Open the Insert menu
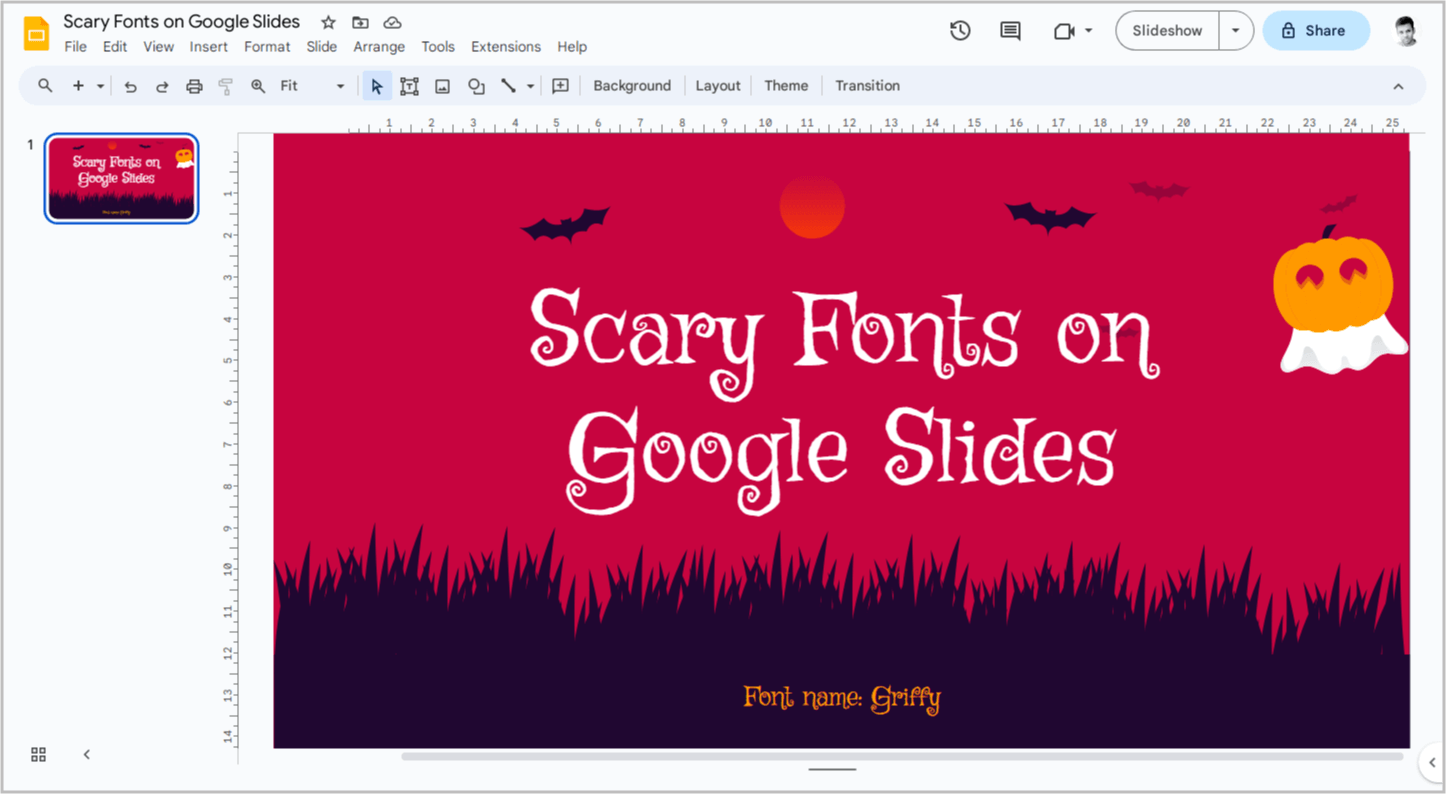Screen dimensions: 1446x794 point(209,47)
